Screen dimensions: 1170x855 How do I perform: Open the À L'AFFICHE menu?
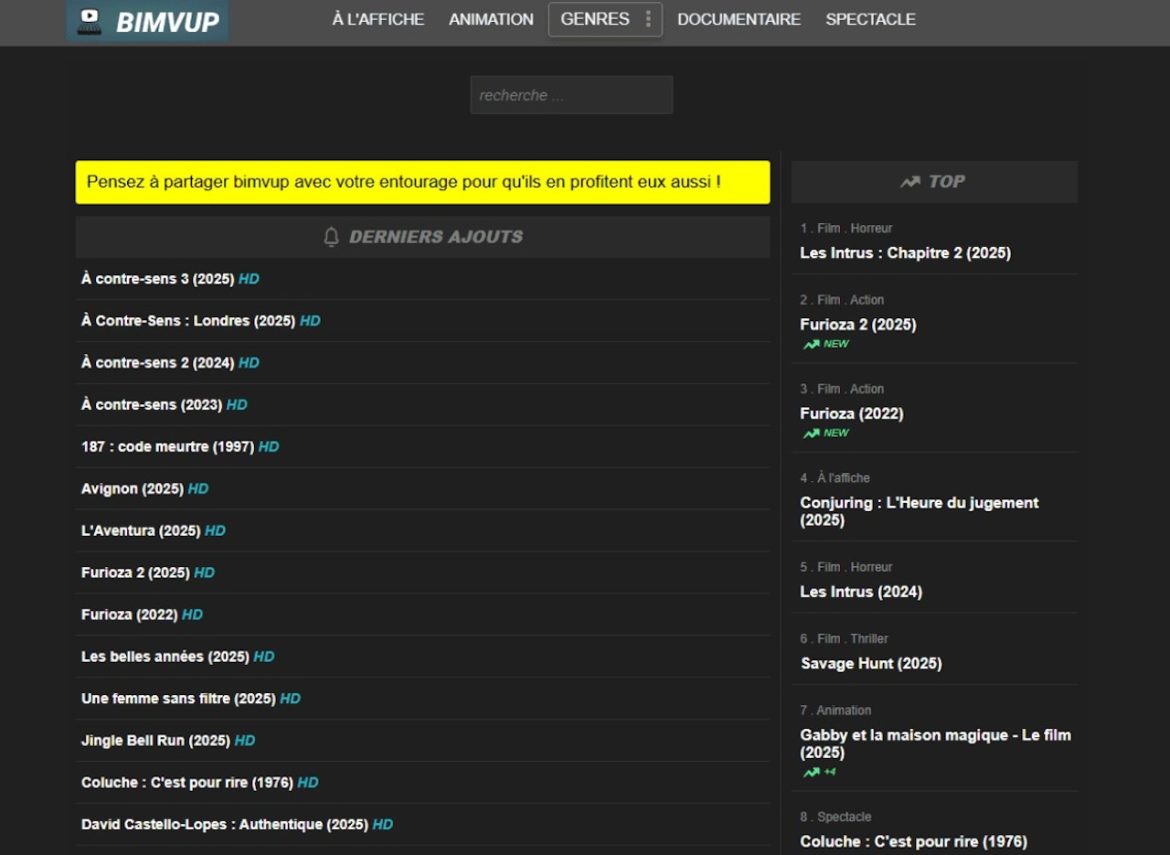coord(378,19)
